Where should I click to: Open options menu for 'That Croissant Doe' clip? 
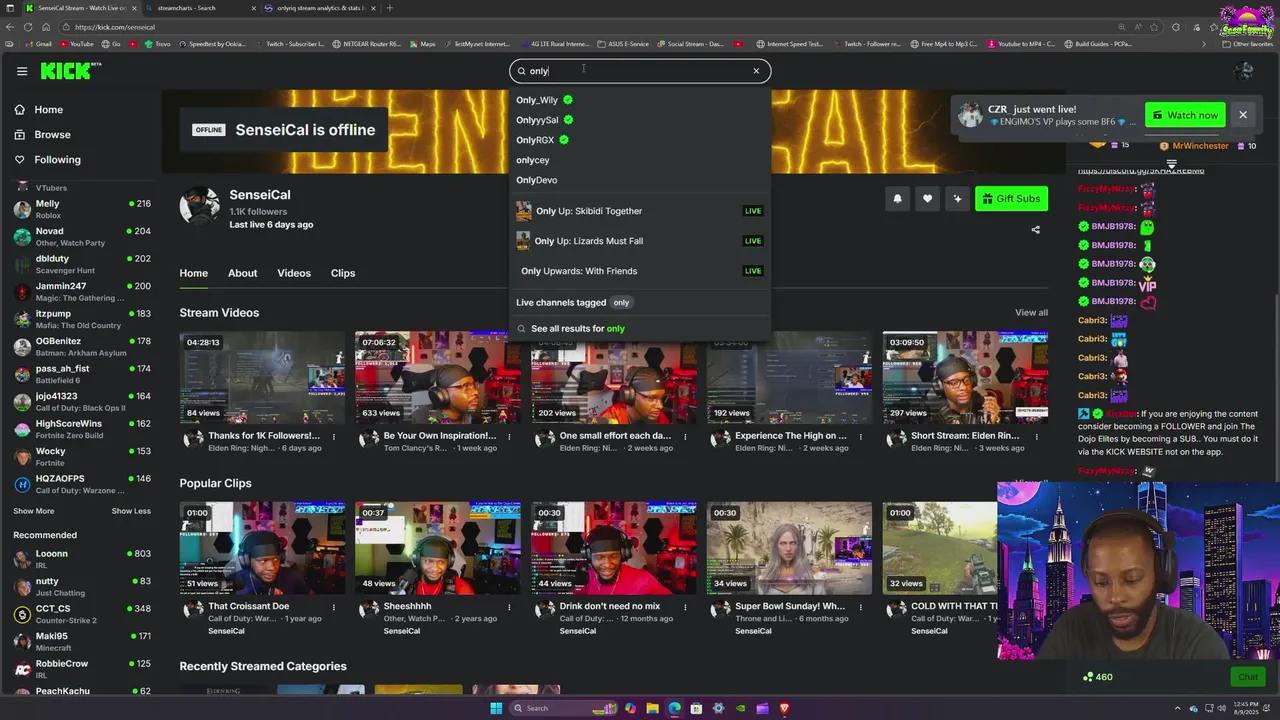334,607
